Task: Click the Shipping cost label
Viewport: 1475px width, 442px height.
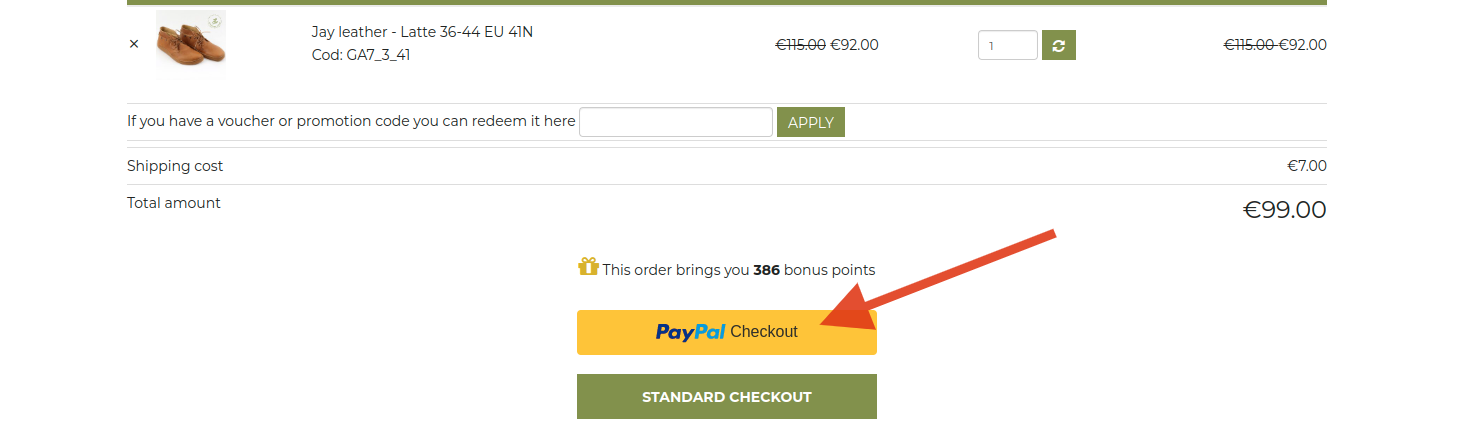Action: pos(175,166)
